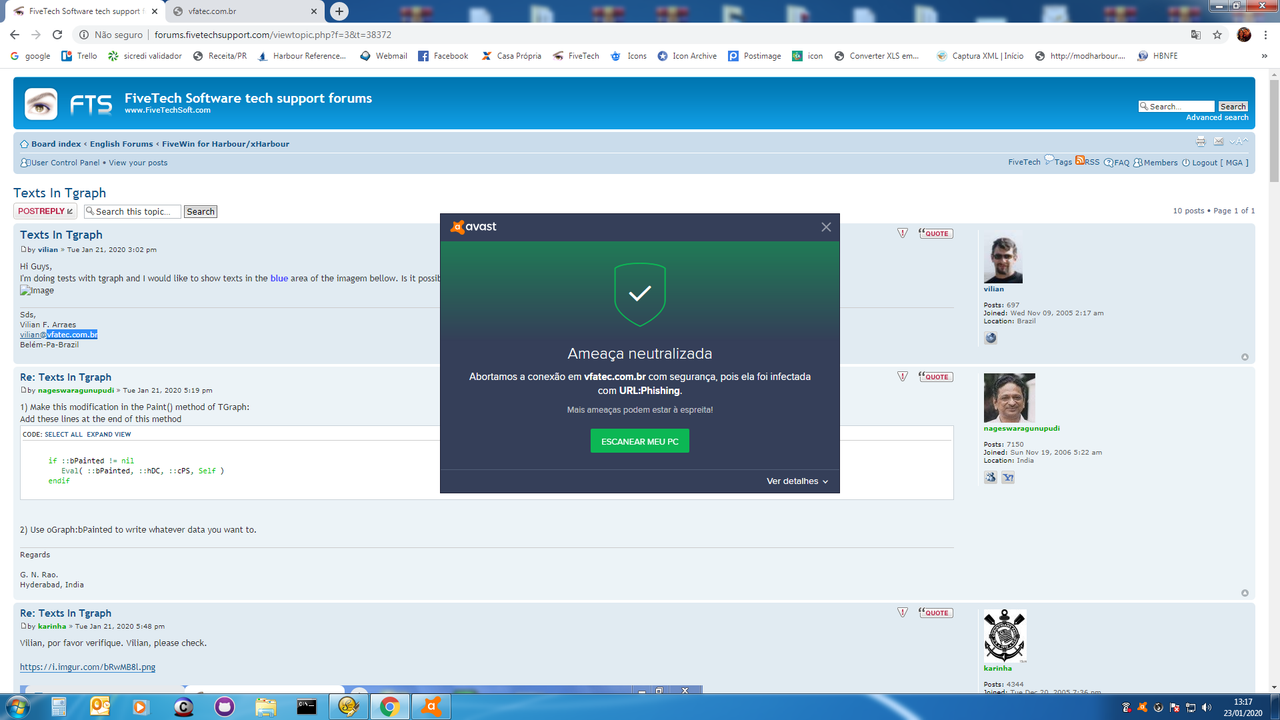Image resolution: width=1280 pixels, height=720 pixels.
Task: Open Avast from the taskbar
Action: 432,707
